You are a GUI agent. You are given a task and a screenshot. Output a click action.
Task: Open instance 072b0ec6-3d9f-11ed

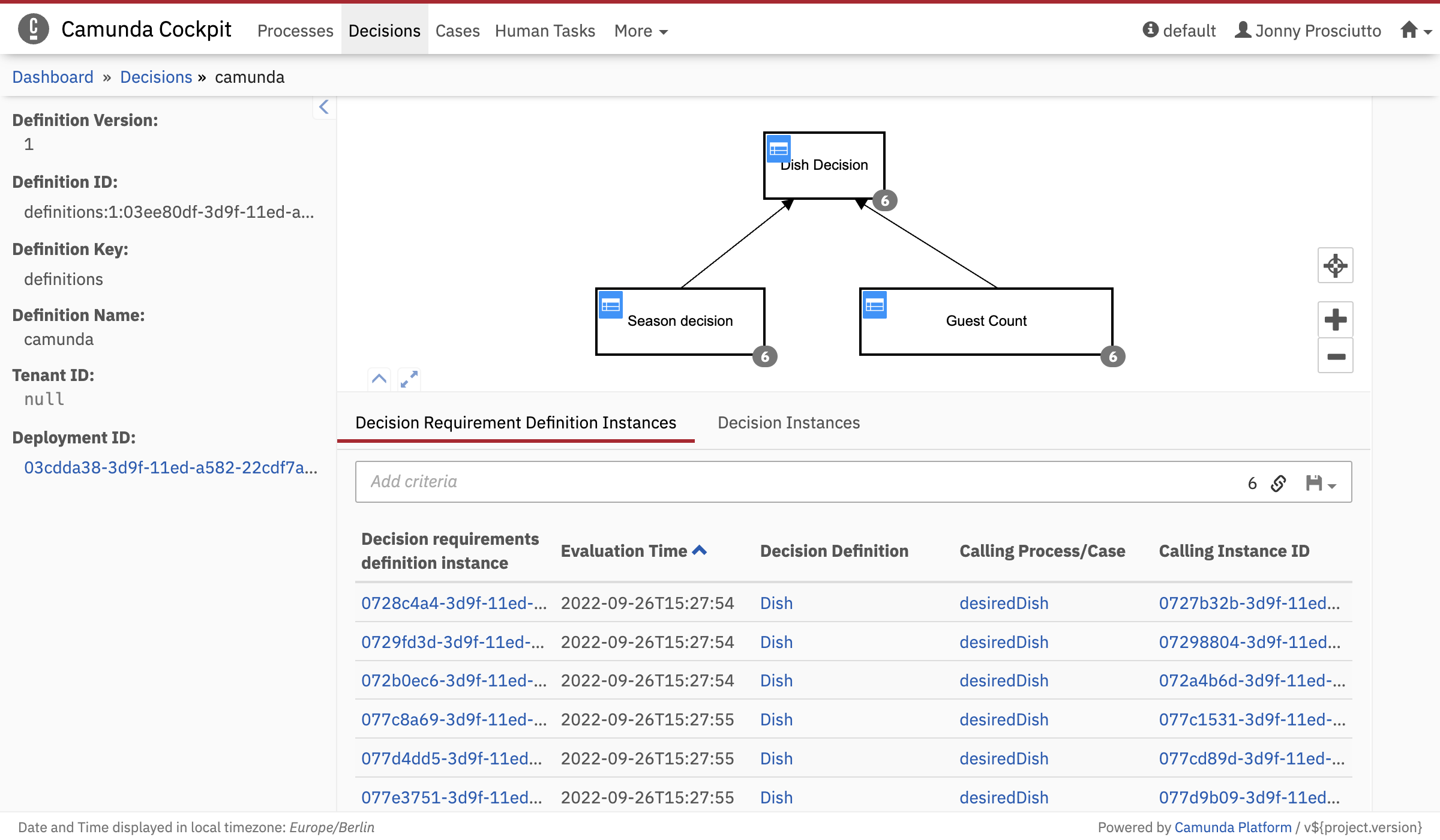click(454, 680)
